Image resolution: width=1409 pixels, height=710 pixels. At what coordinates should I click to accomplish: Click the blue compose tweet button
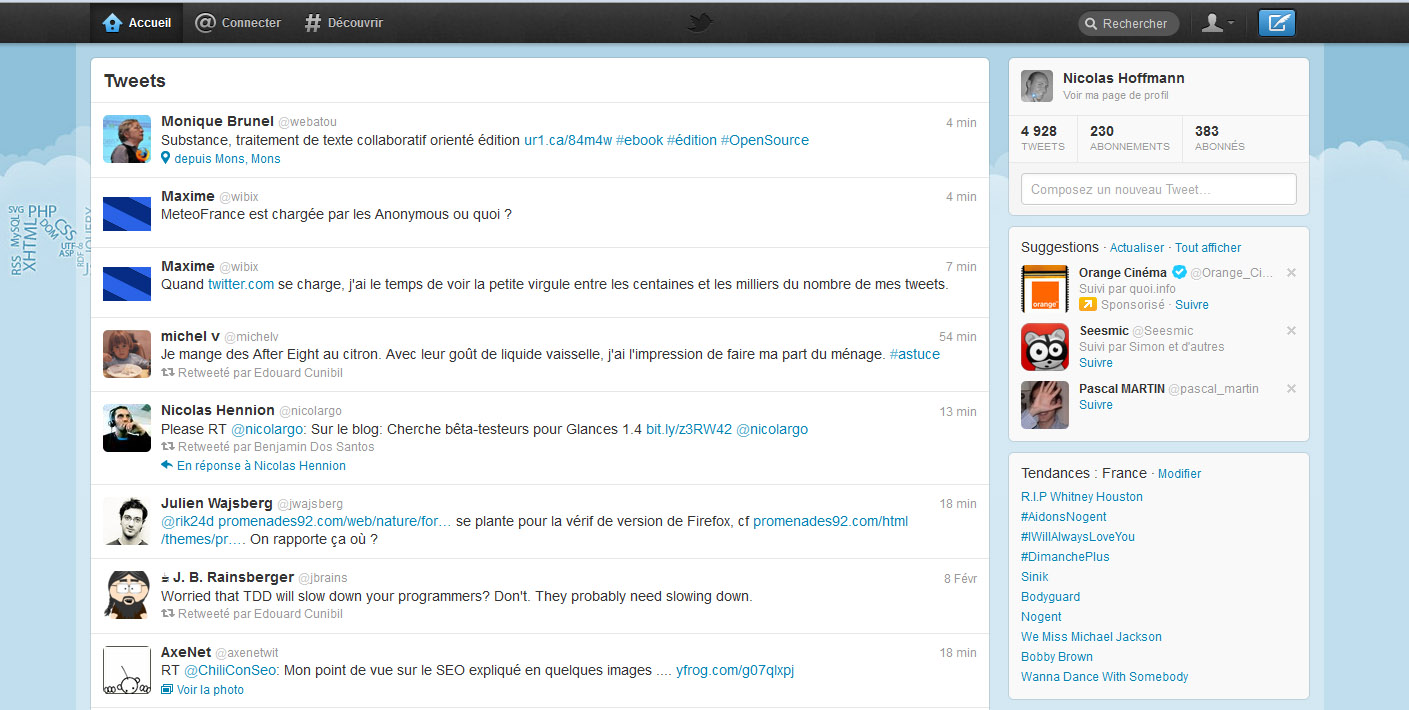click(1276, 23)
